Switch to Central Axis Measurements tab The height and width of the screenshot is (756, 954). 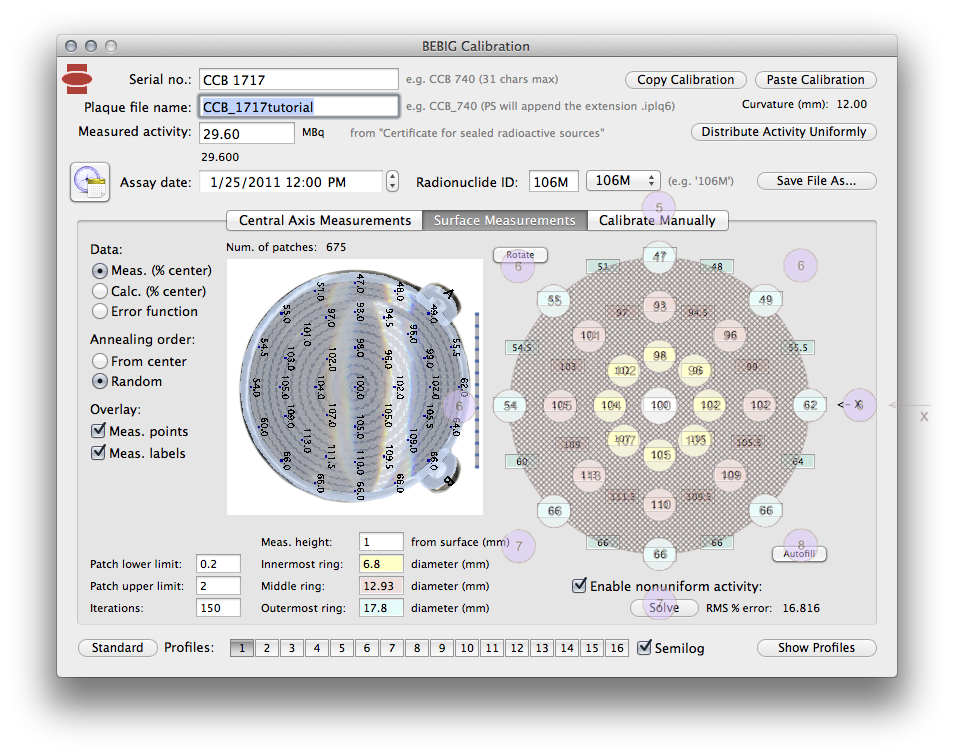pyautogui.click(x=324, y=220)
